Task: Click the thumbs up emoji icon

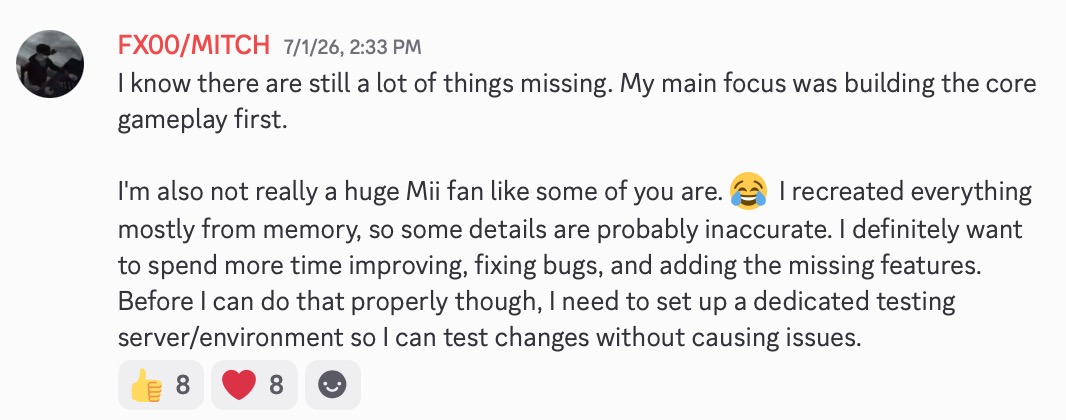Action: (x=146, y=385)
